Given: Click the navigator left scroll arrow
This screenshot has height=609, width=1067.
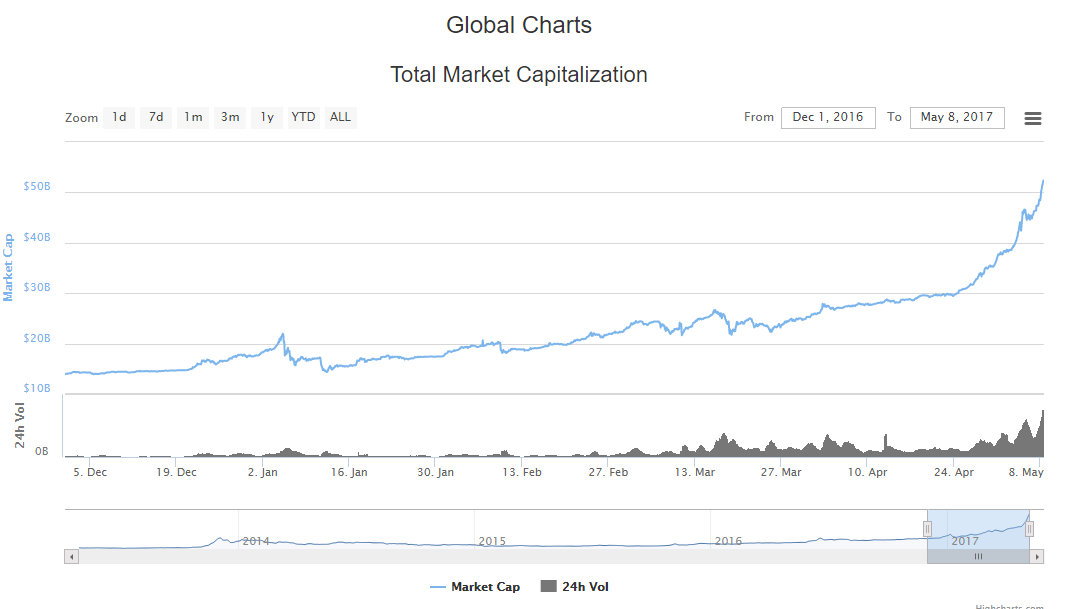Looking at the screenshot, I should tap(71, 557).
